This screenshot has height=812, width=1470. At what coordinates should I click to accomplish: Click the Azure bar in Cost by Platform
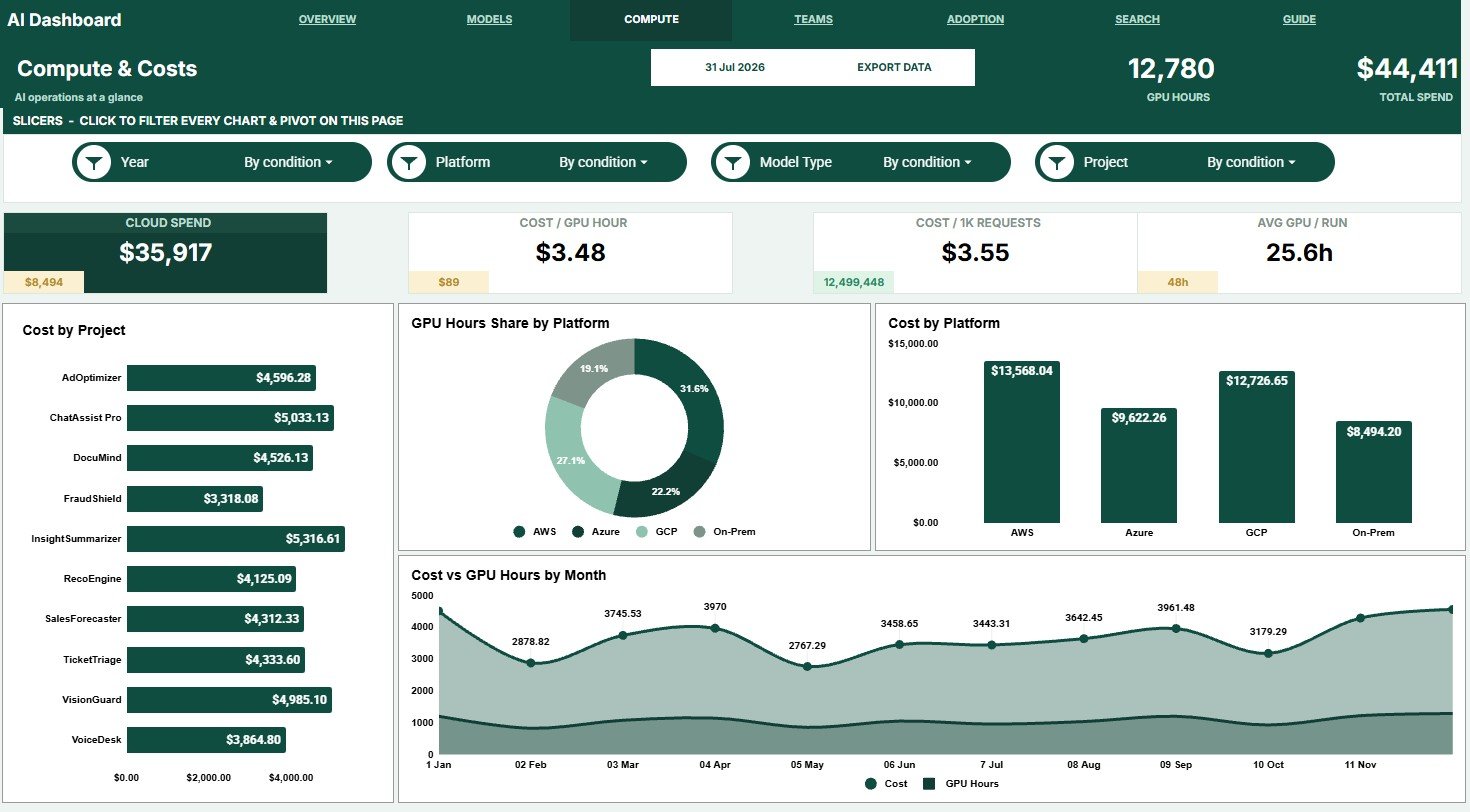tap(1139, 466)
